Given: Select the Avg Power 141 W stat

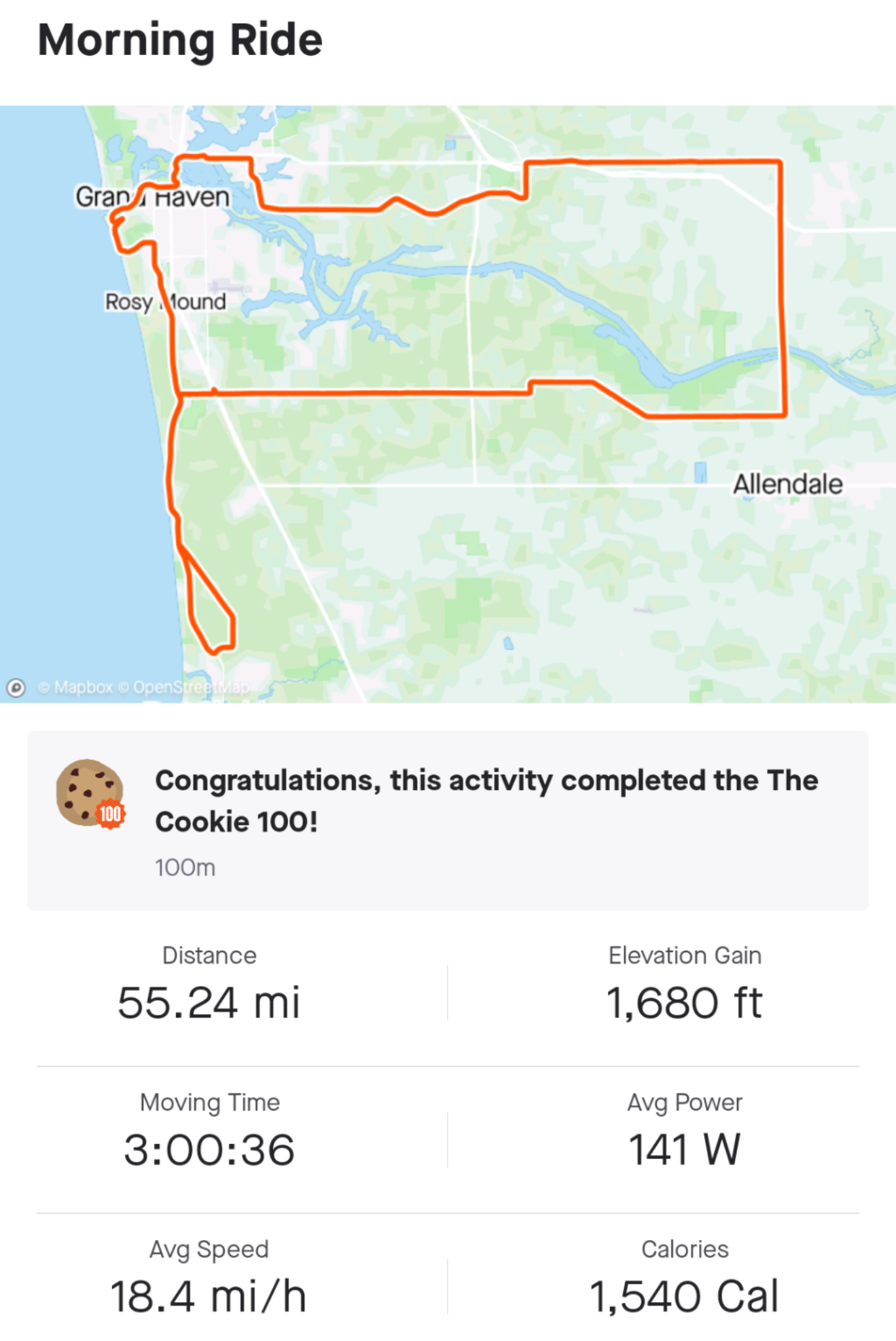Looking at the screenshot, I should click(685, 1131).
